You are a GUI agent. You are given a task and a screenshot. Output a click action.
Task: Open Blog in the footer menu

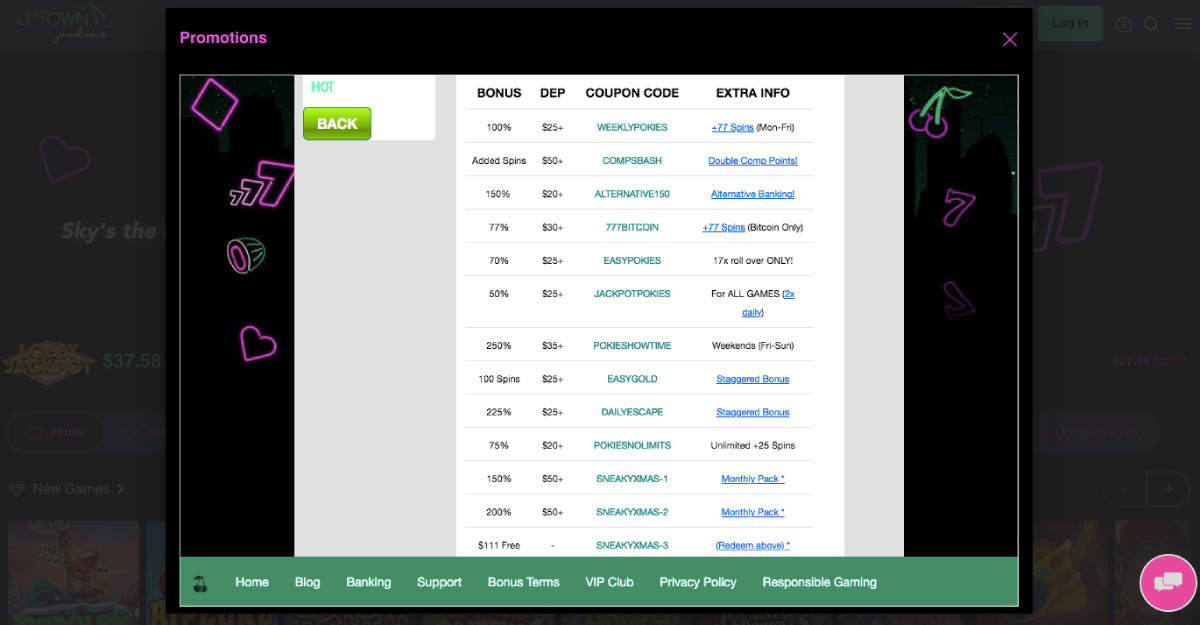coord(307,582)
